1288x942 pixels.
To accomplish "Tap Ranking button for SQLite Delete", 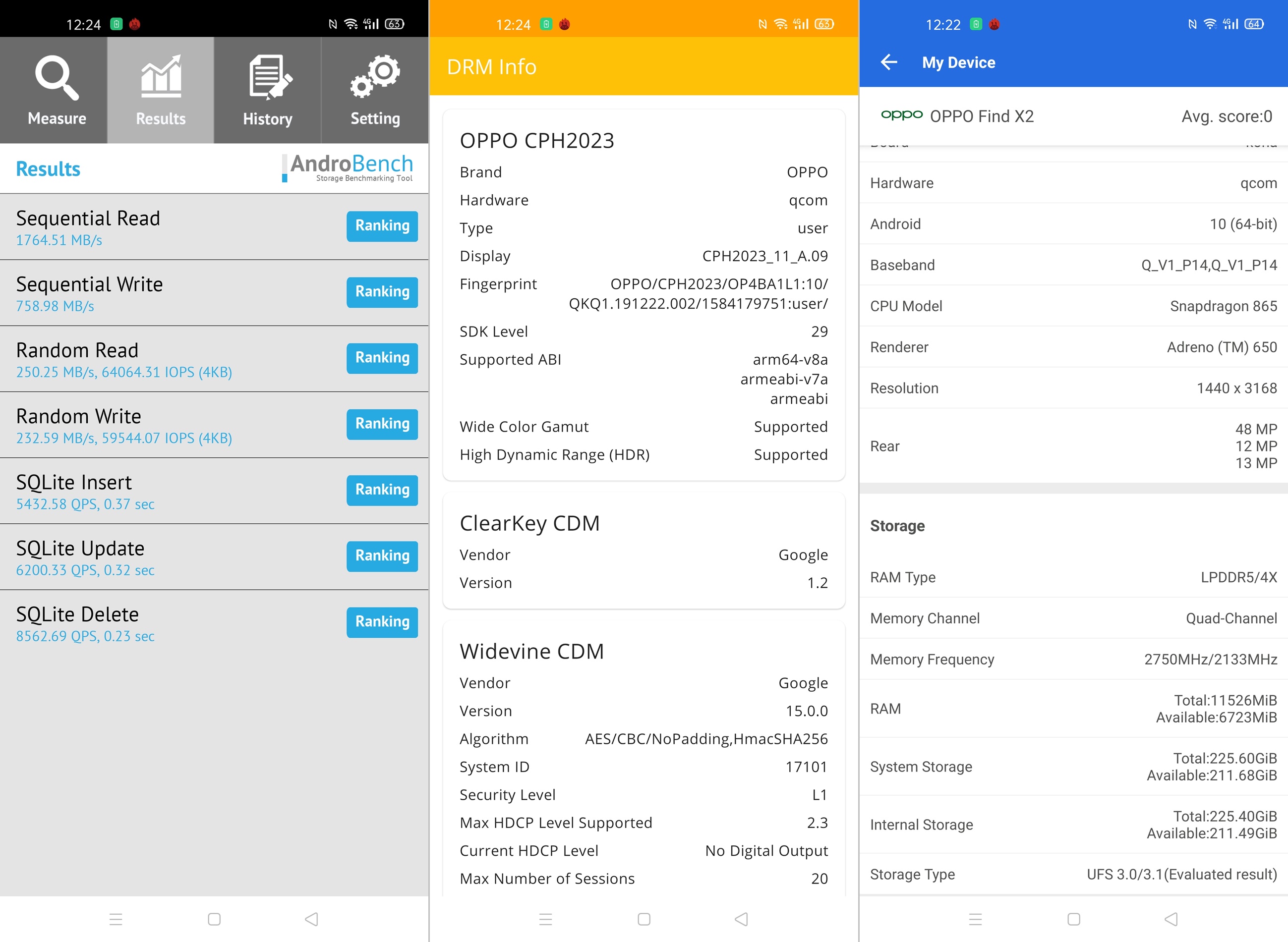I will pyautogui.click(x=382, y=622).
